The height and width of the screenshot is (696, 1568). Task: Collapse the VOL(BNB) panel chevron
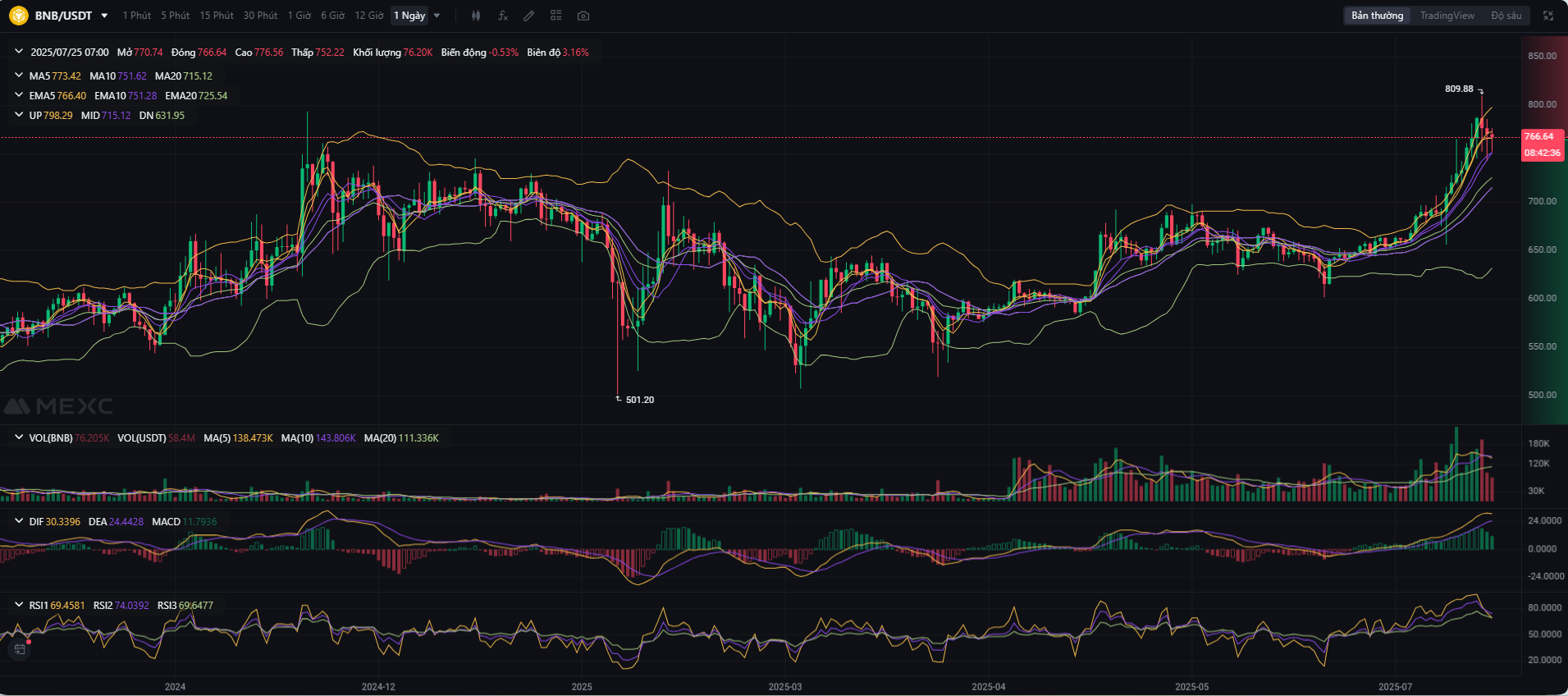coord(19,437)
